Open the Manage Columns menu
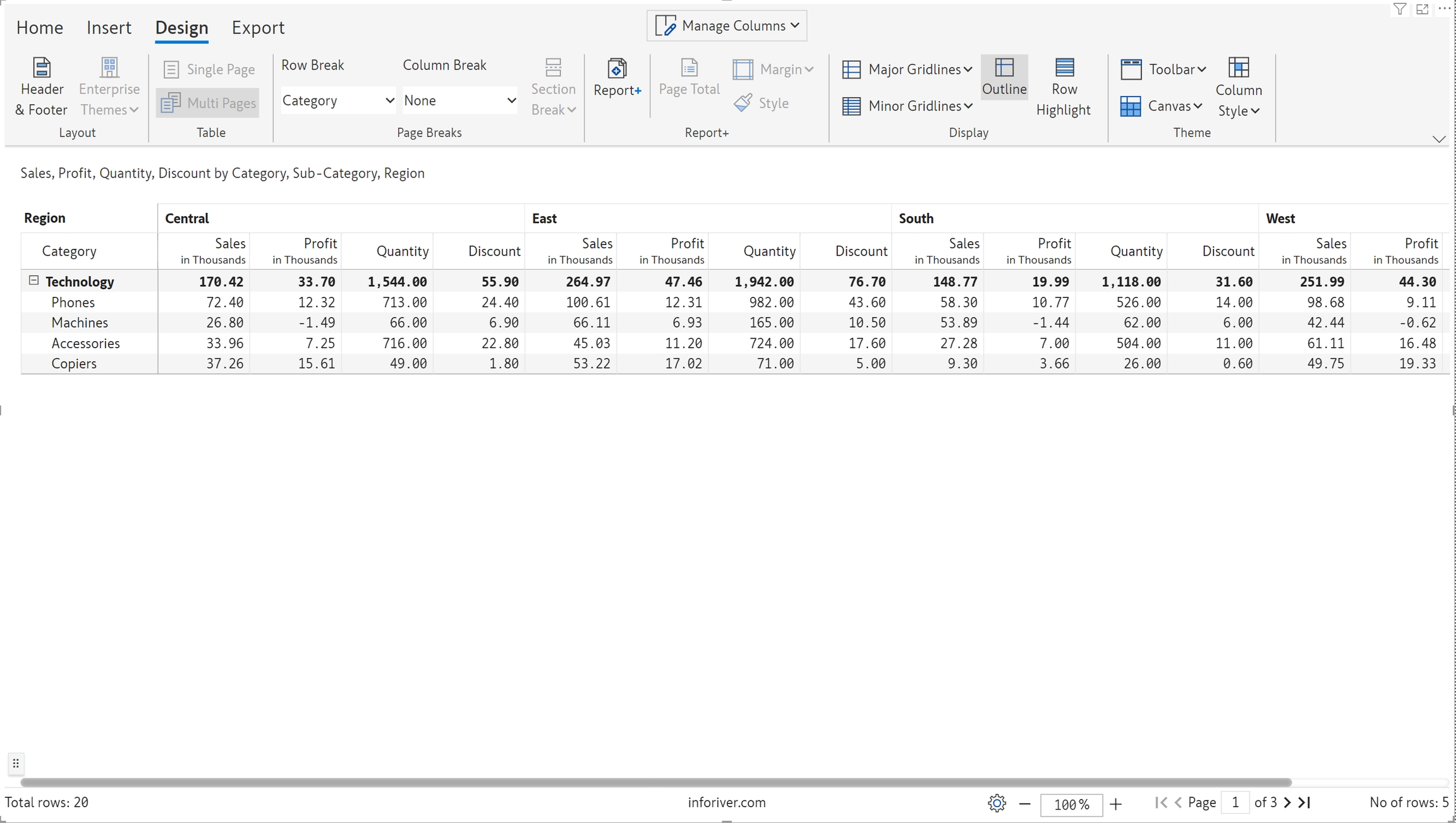1456x823 pixels. point(727,26)
